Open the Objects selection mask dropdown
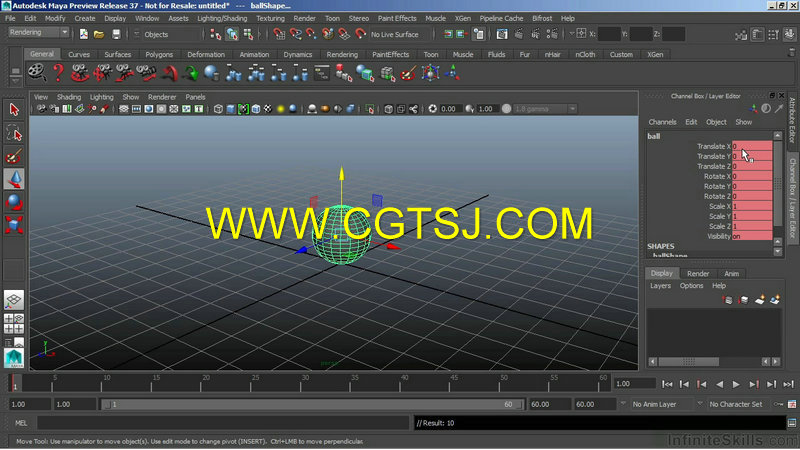 (x=167, y=34)
